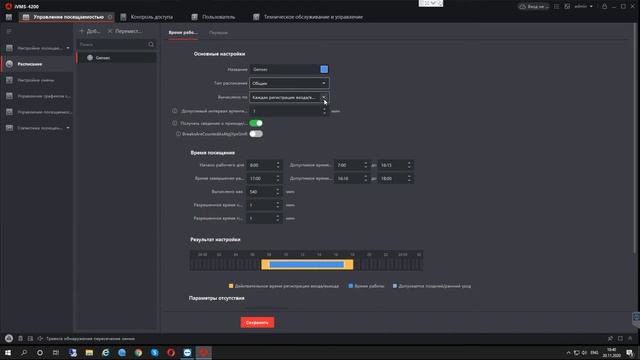
Task: Open Управление посещаемостью in sidebar
Action: [38, 112]
